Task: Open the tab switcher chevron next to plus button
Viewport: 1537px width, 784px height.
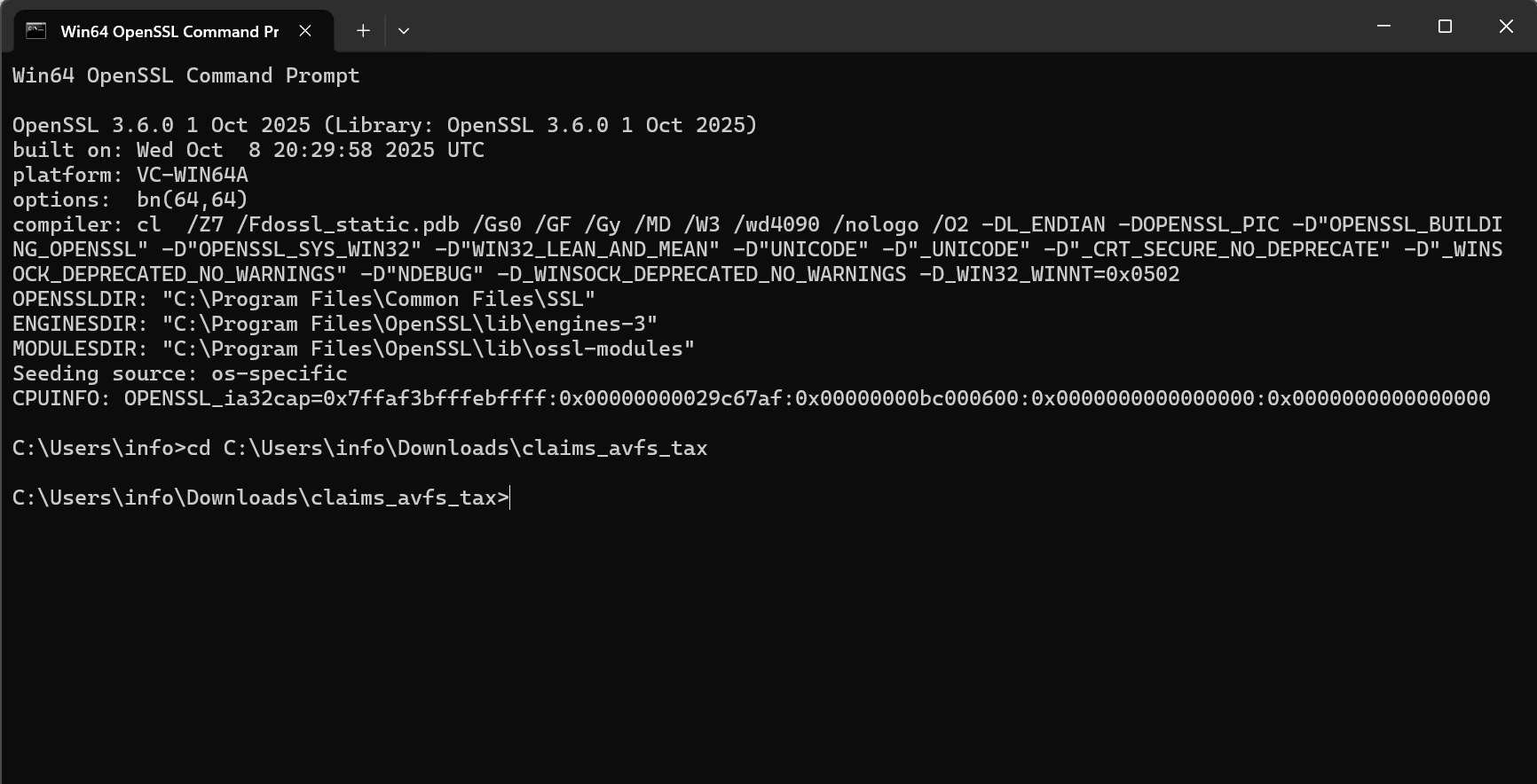Action: point(404,30)
